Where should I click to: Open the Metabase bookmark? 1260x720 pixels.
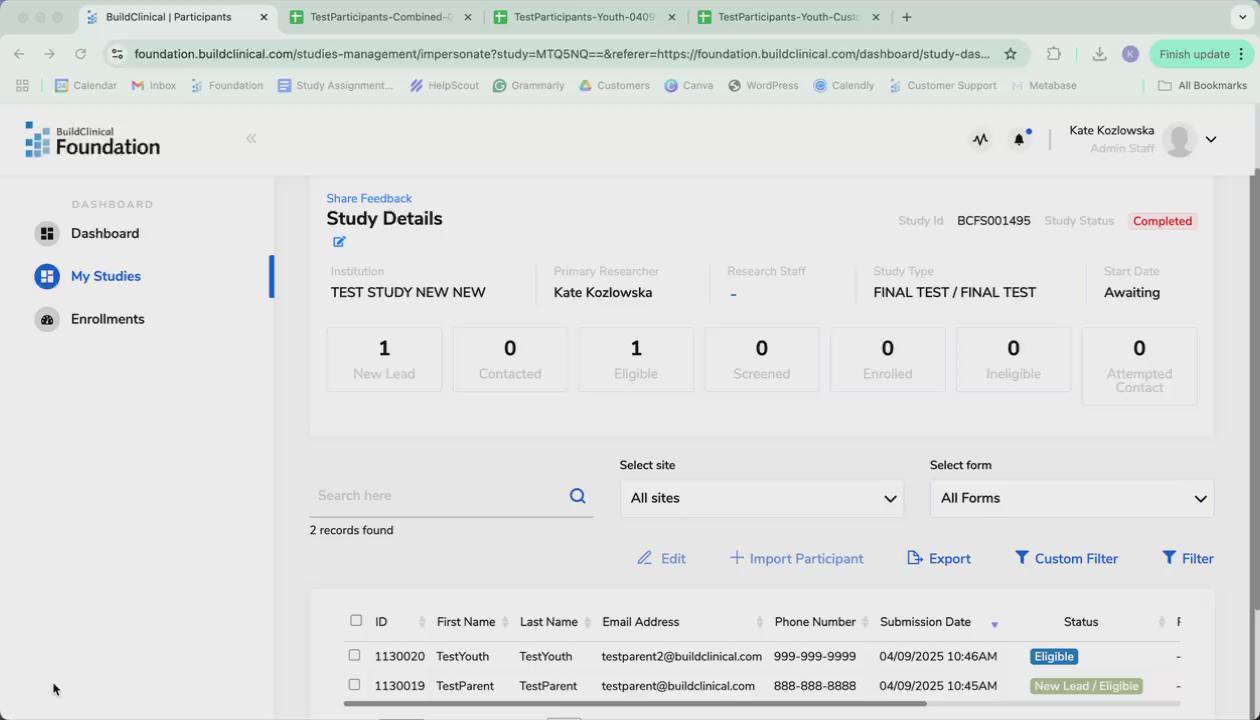[x=1044, y=86]
